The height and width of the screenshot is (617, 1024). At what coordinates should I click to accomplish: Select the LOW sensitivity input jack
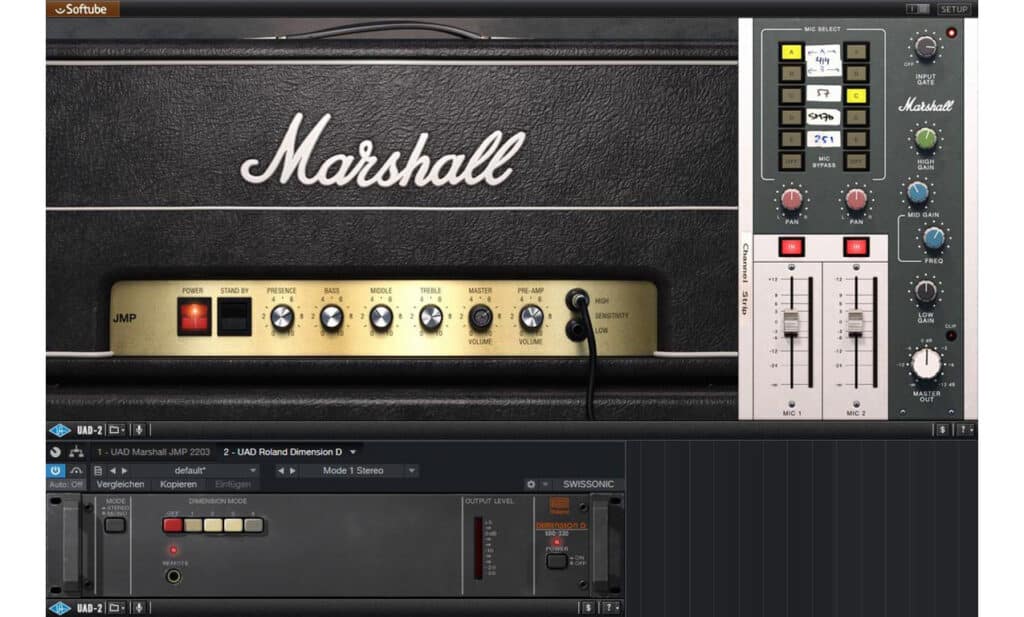[x=576, y=330]
